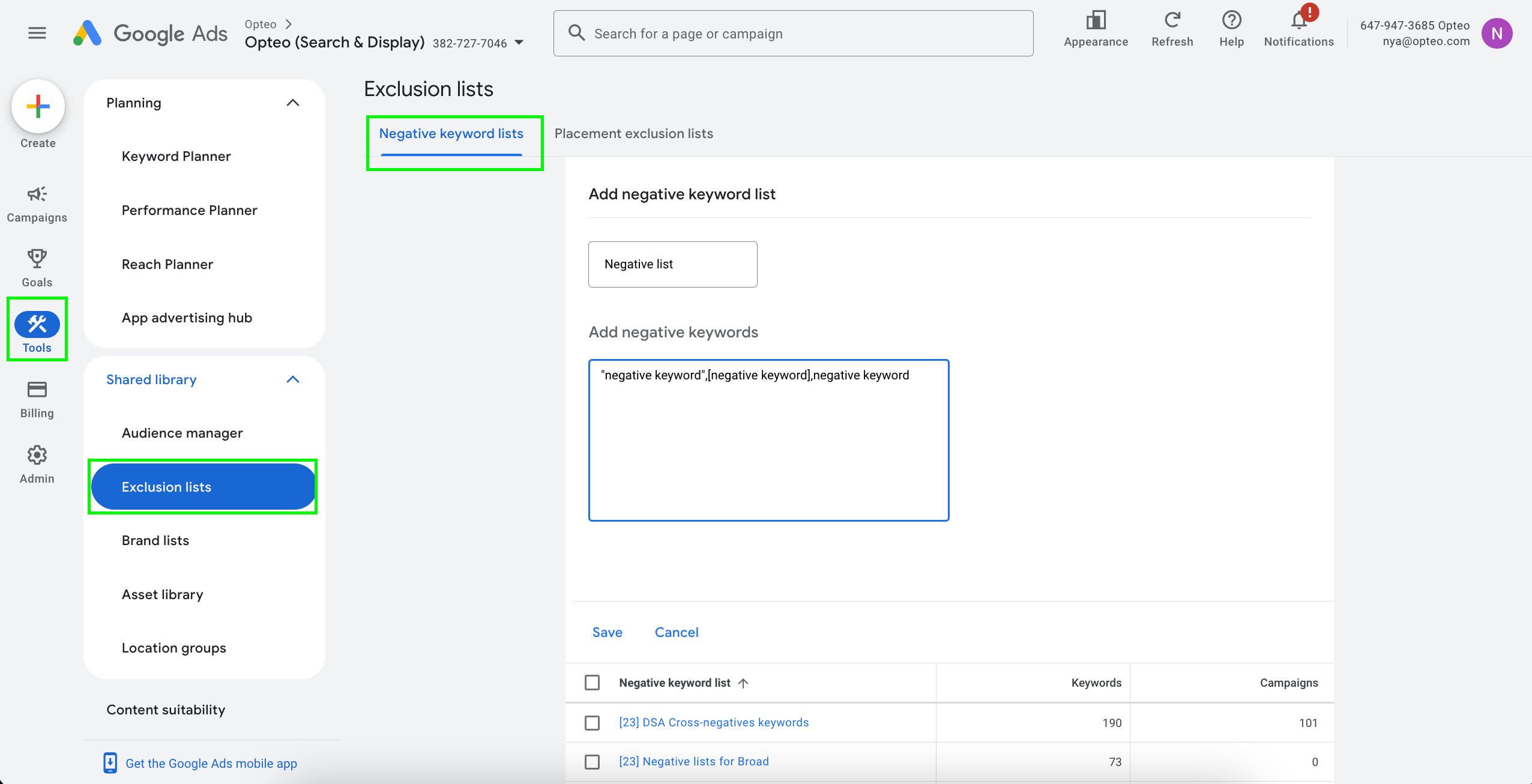Click the Create plus button
Viewport: 1532px width, 784px height.
(x=38, y=107)
